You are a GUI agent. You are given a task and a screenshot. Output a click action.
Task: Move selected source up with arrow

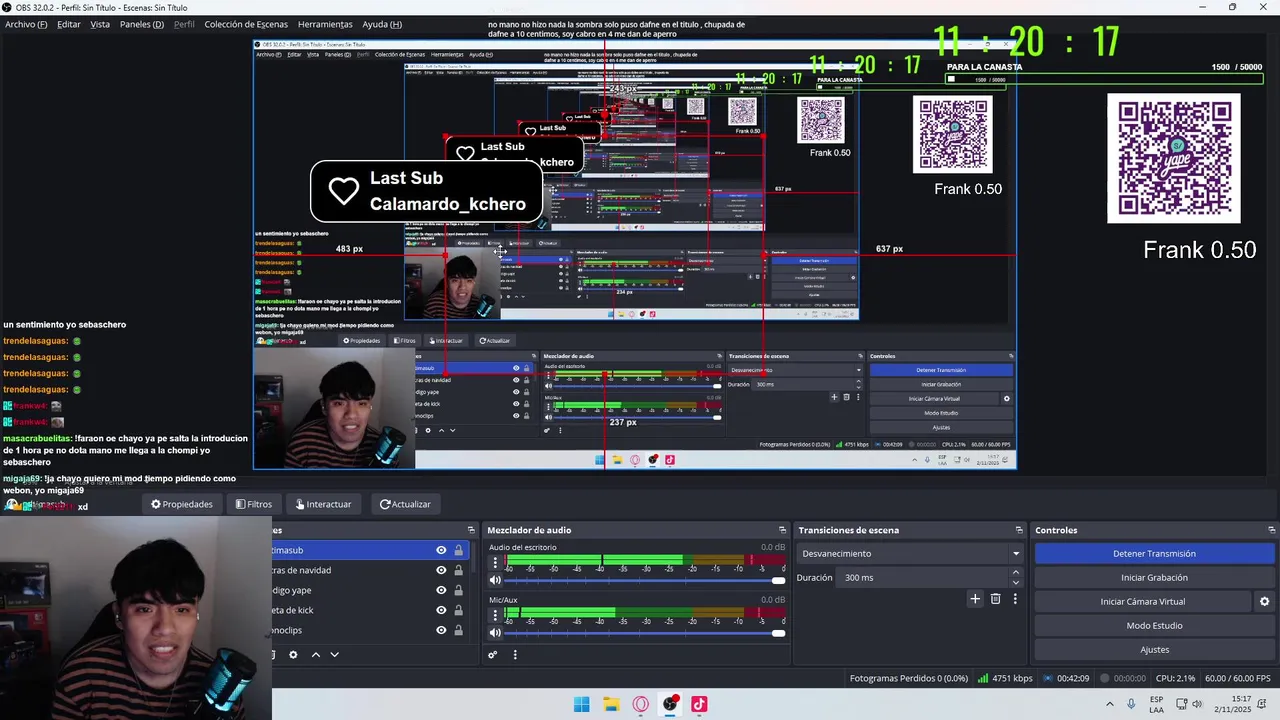[x=316, y=655]
